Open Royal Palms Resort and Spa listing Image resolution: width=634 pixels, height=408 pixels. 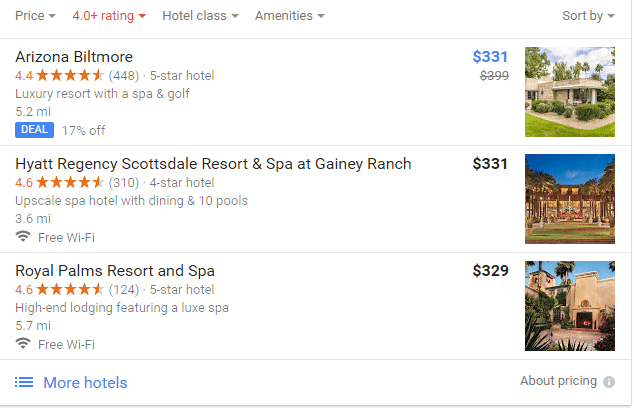[x=115, y=271]
